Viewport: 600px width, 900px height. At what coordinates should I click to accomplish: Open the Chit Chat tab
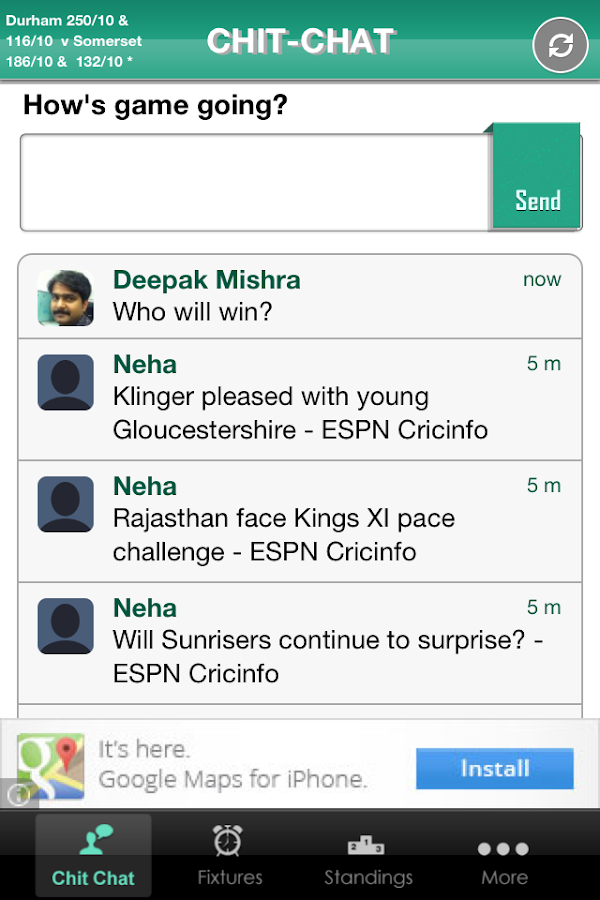pos(93,856)
